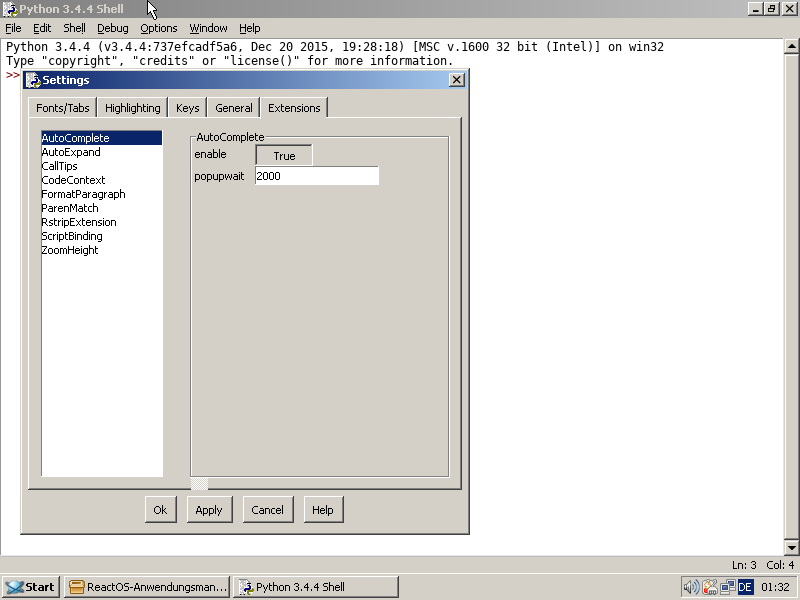
Task: Select CodeContext in the extensions list
Action: tap(102, 180)
